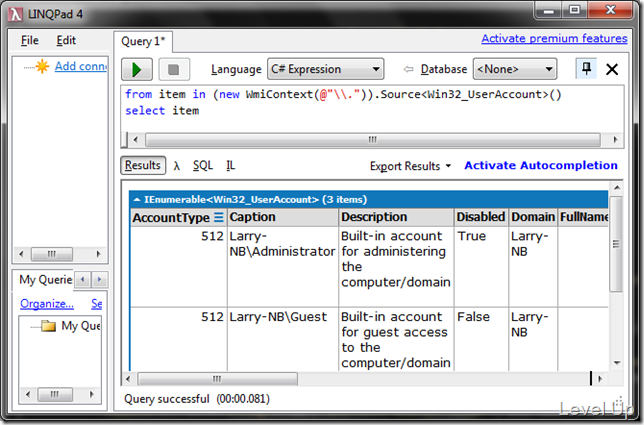This screenshot has height=425, width=644.
Task: Click the AccountType column header text
Action: [x=171, y=218]
